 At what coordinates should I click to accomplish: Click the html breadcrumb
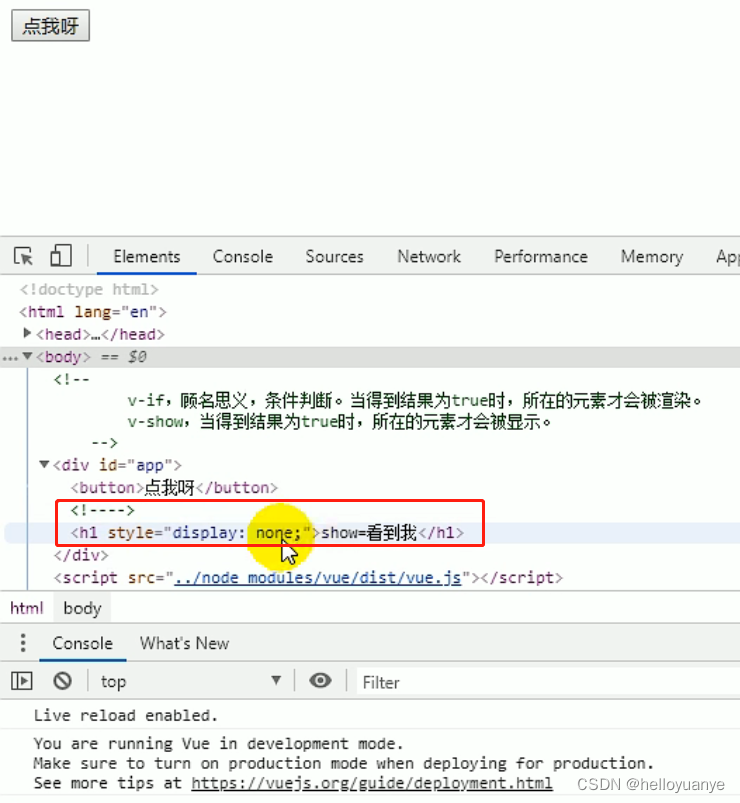tap(27, 608)
